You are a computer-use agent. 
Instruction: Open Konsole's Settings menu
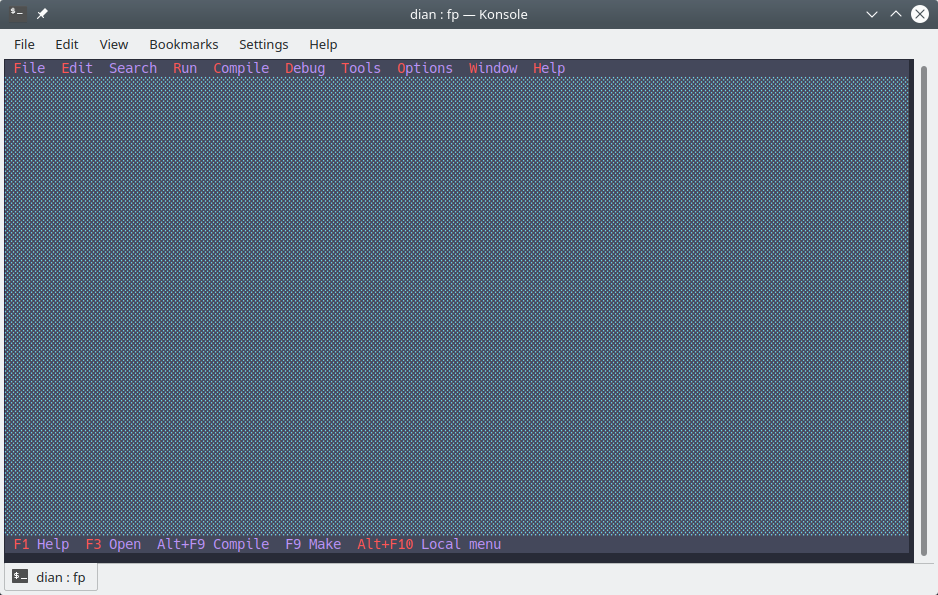pyautogui.click(x=263, y=44)
